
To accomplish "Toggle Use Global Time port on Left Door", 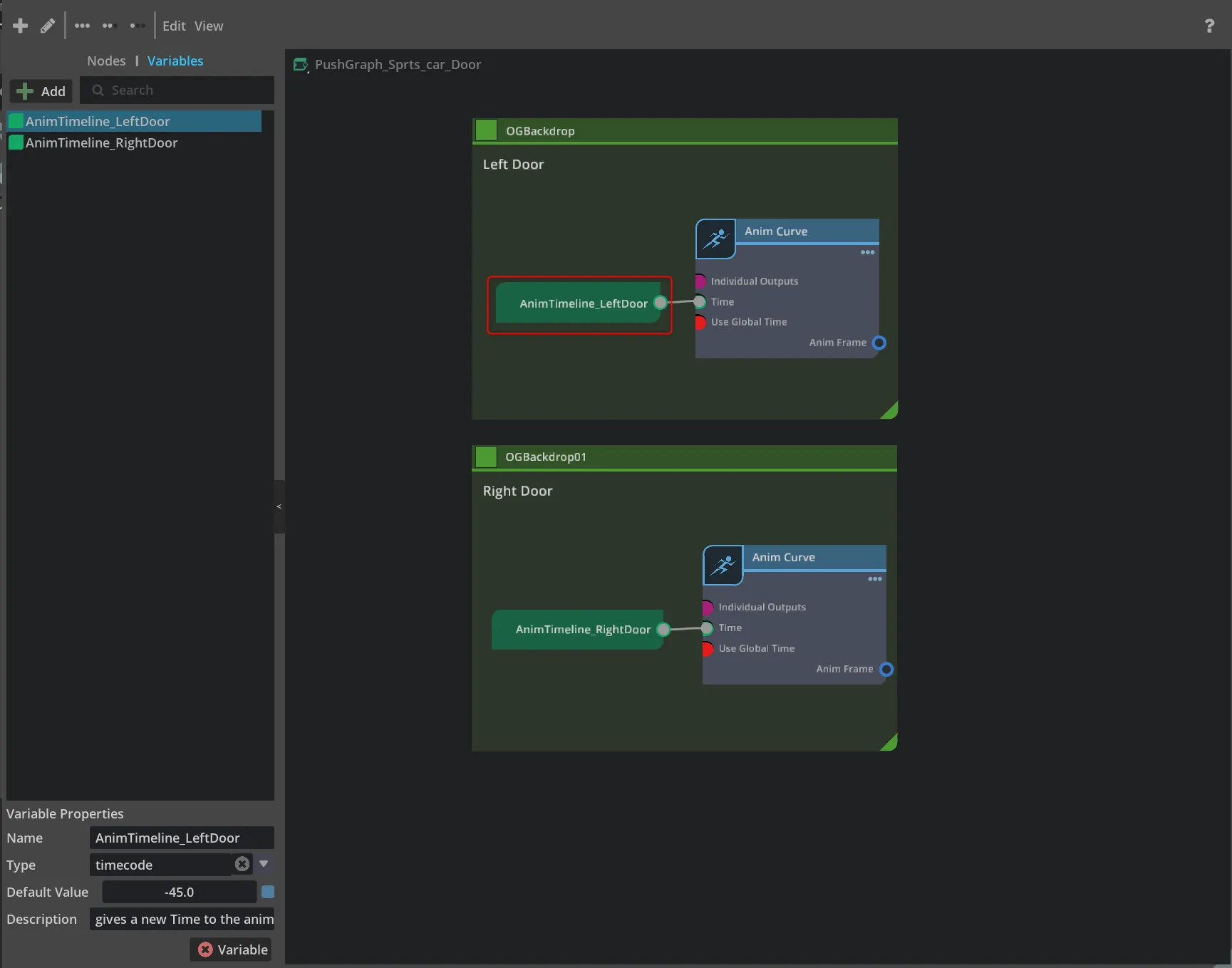I will click(x=700, y=322).
